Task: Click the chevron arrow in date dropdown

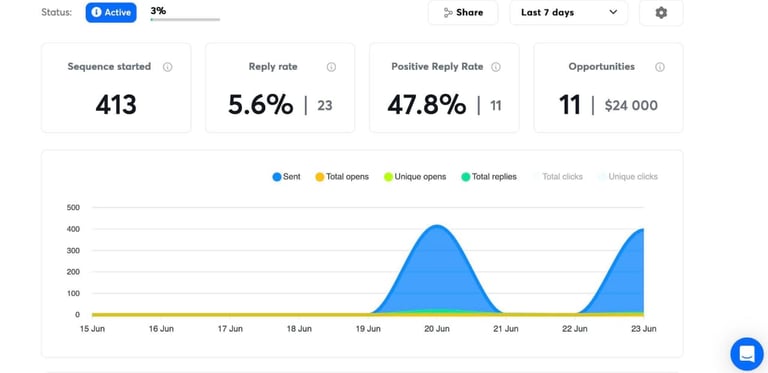Action: coord(613,12)
